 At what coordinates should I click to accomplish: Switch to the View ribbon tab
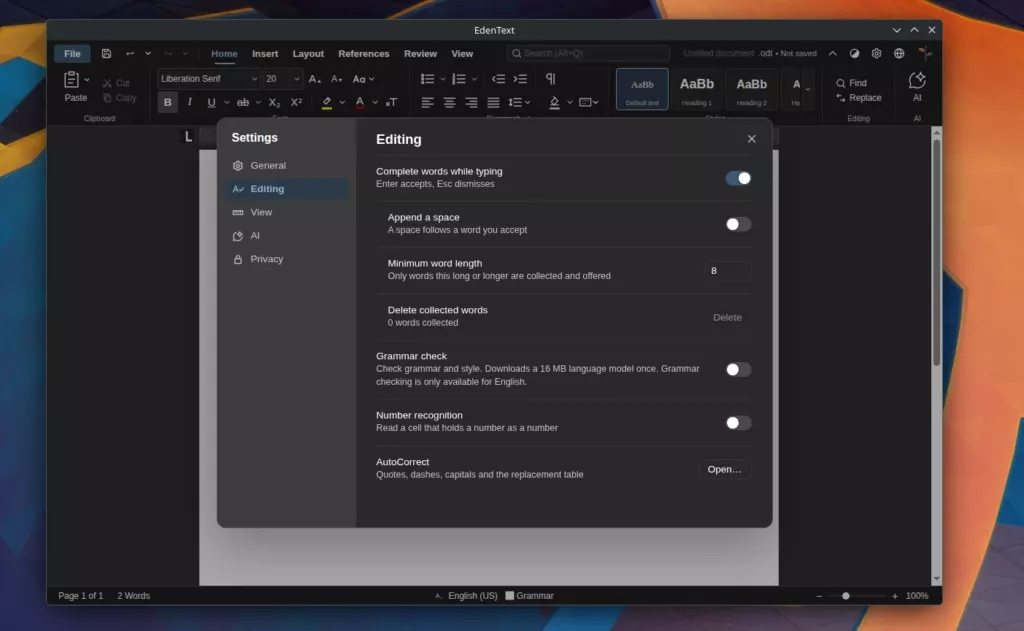tap(462, 54)
